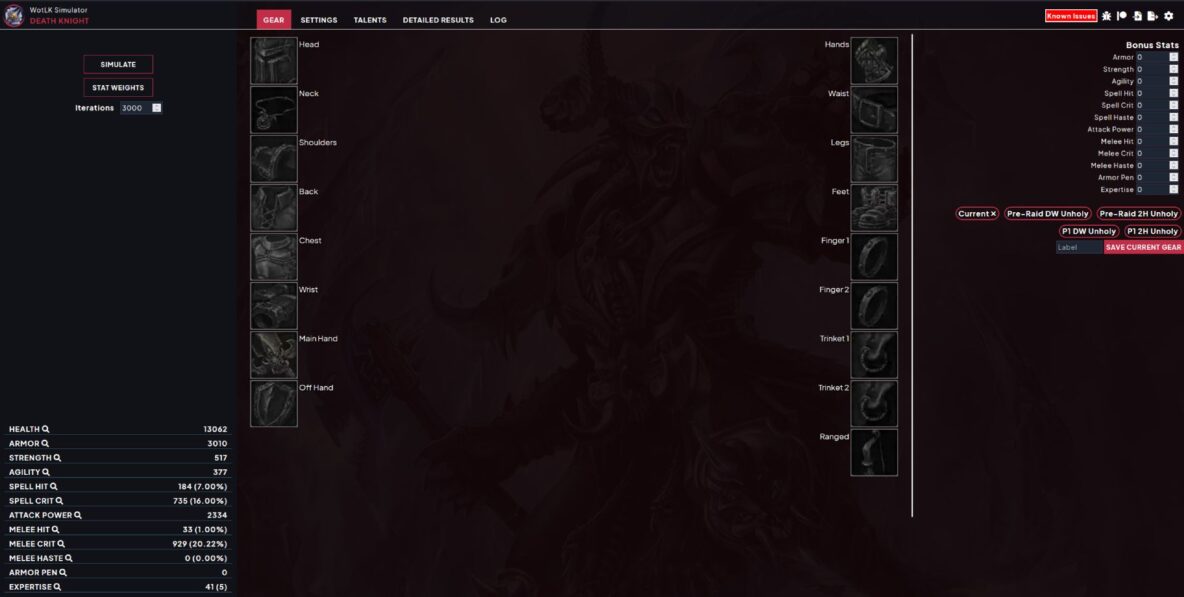Click the copy sim settings icon
The image size is (1184, 597).
coord(1139,15)
